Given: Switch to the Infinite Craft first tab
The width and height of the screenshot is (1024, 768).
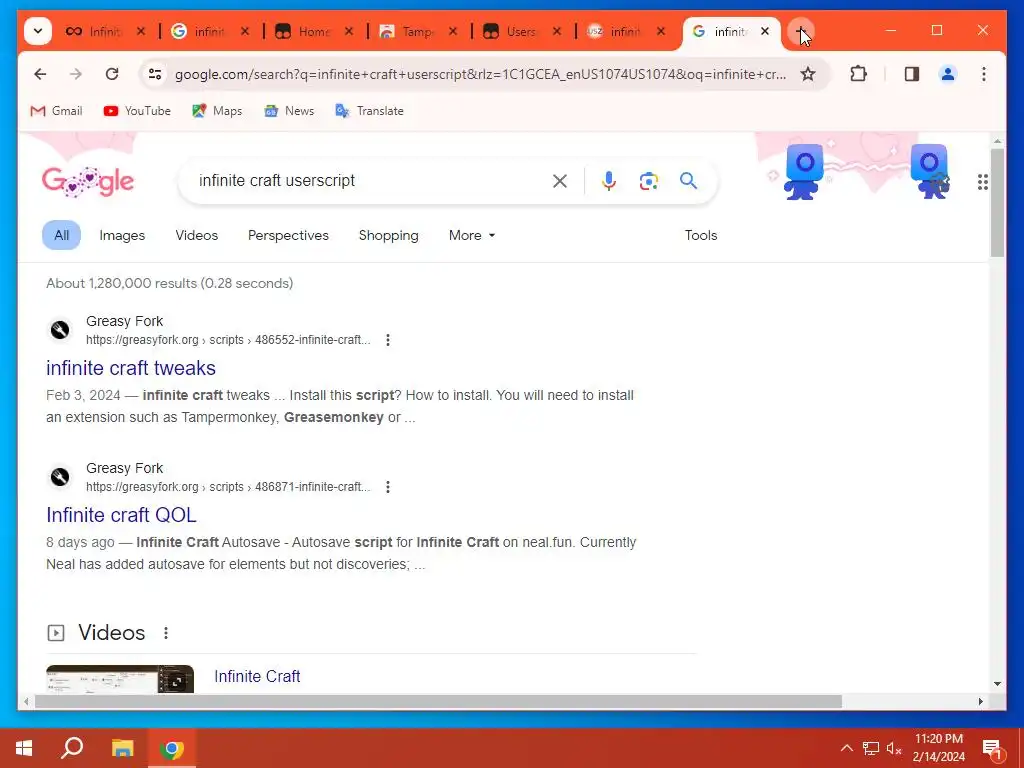Looking at the screenshot, I should 94,31.
